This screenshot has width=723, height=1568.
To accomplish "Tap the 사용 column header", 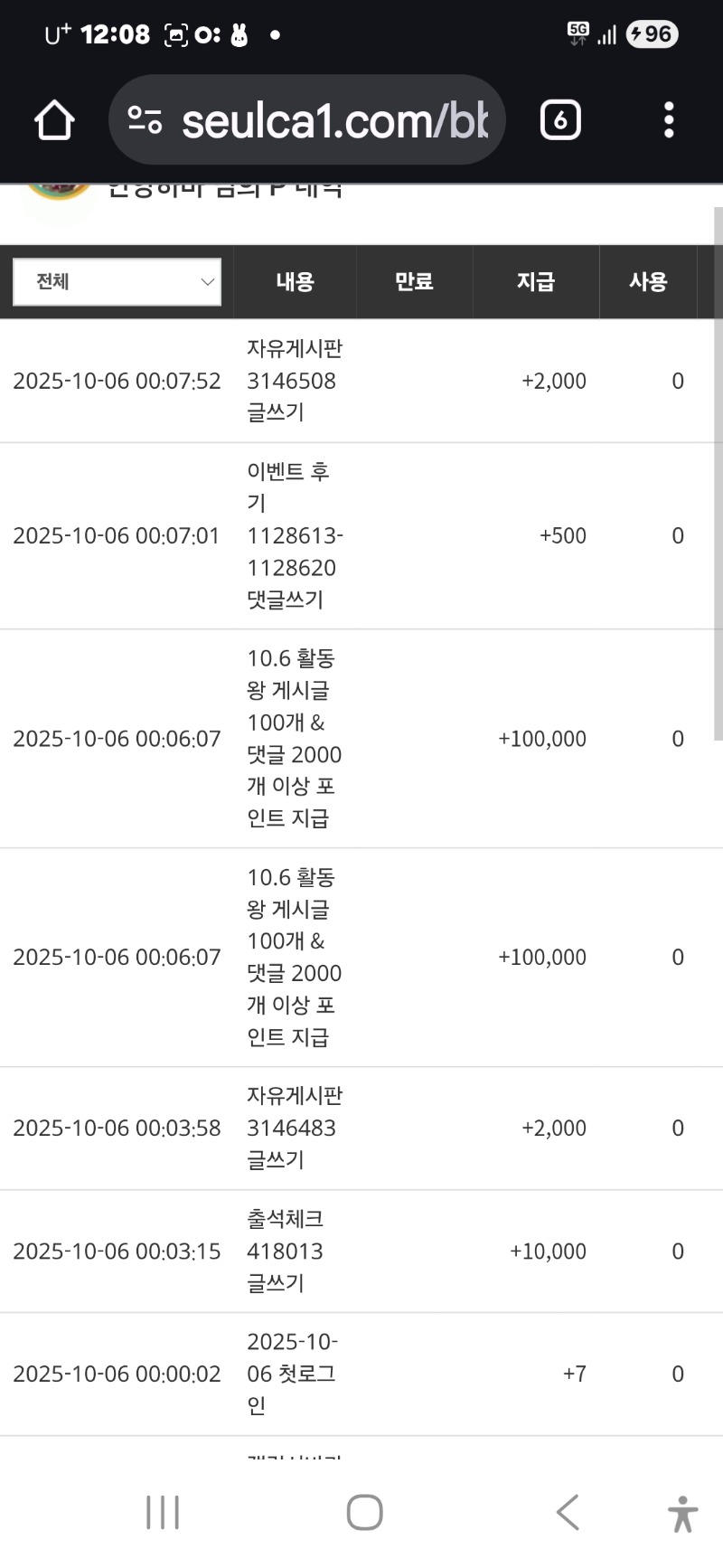I will click(648, 282).
